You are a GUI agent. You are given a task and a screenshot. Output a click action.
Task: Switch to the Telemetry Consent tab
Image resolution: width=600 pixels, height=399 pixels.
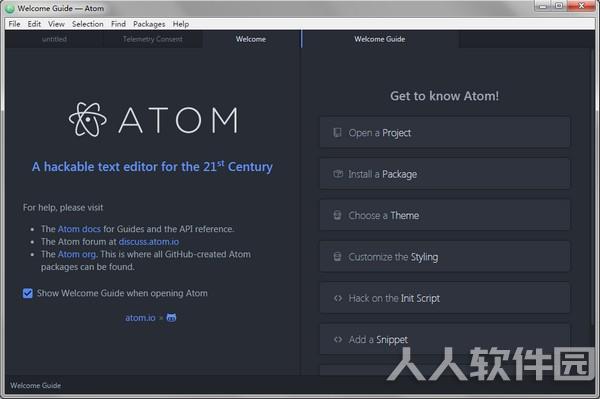[x=153, y=39]
